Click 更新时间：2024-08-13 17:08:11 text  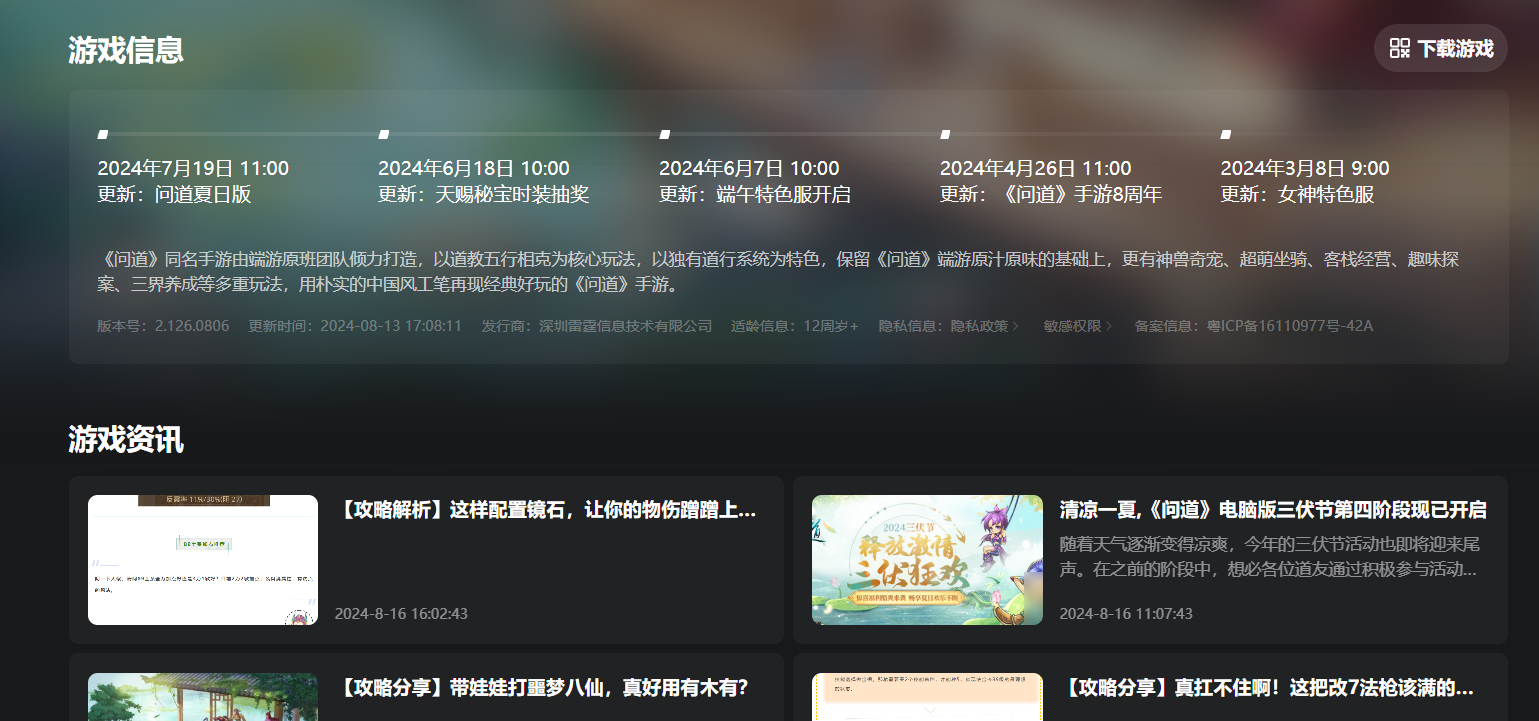[x=355, y=326]
